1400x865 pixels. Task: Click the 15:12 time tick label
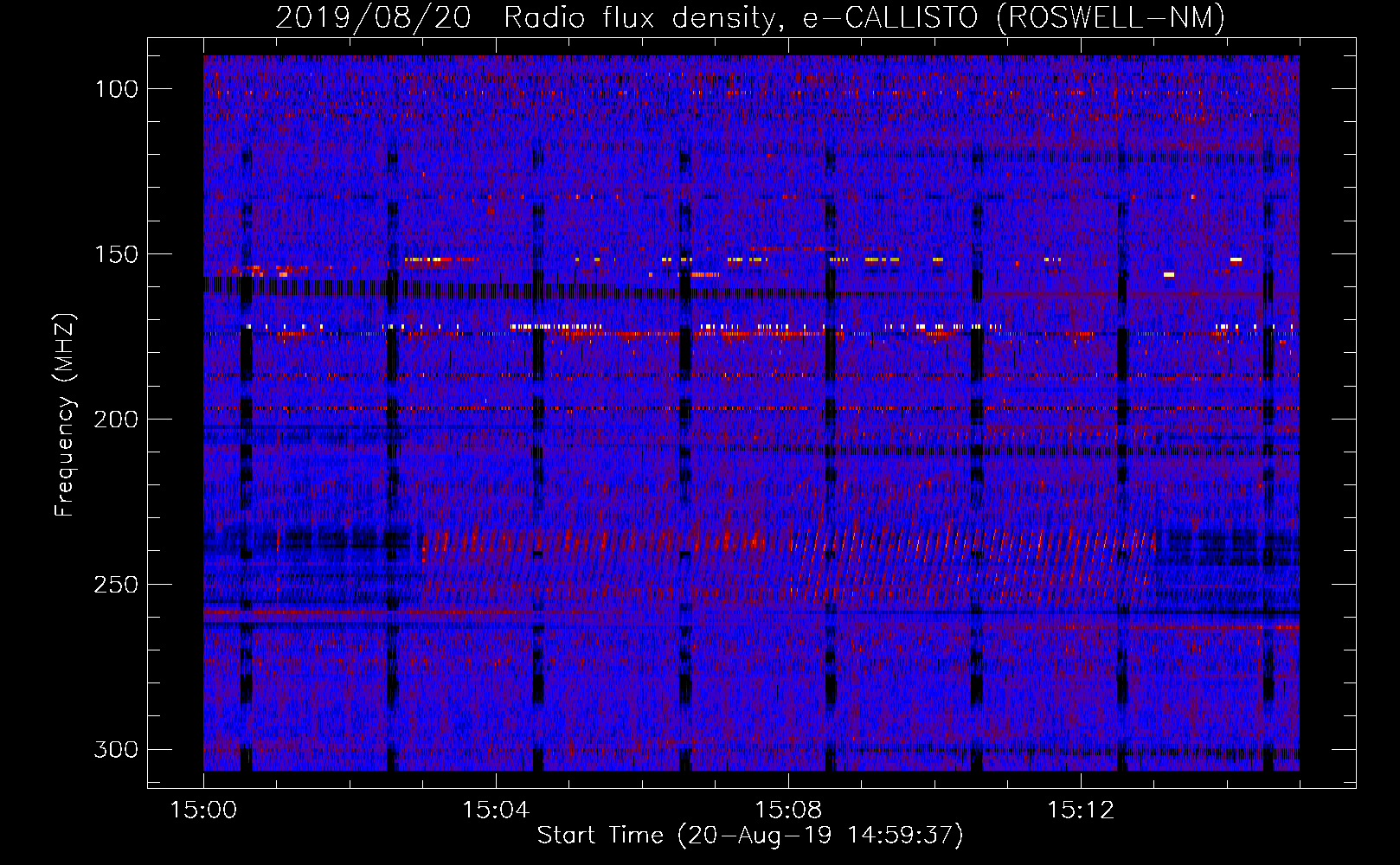point(1081,811)
